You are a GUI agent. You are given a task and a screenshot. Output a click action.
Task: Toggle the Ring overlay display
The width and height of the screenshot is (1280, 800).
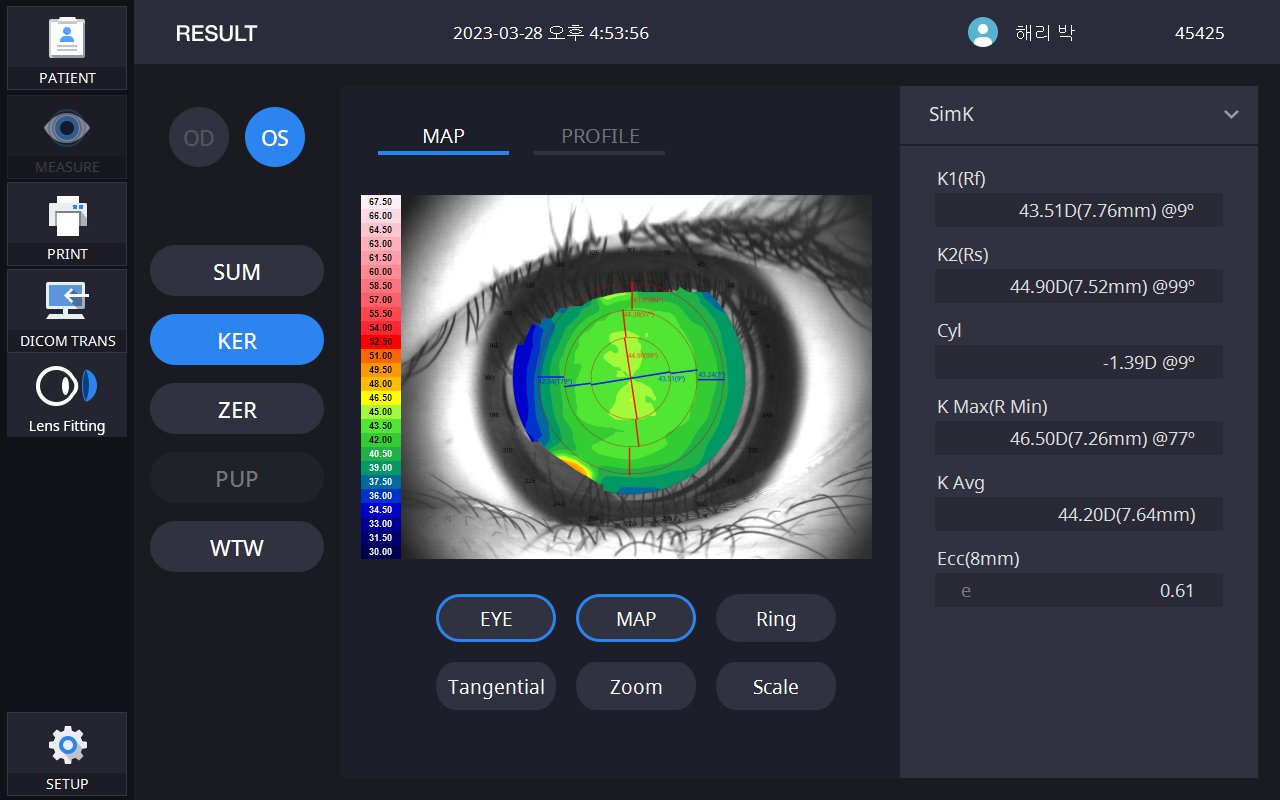(x=776, y=619)
